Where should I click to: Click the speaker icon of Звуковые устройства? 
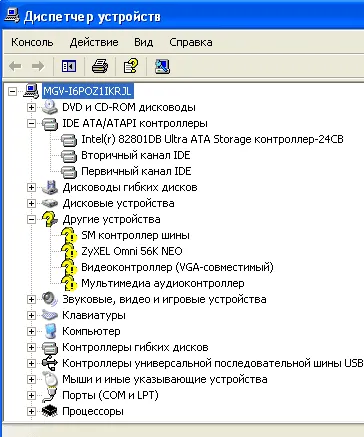[x=50, y=299]
